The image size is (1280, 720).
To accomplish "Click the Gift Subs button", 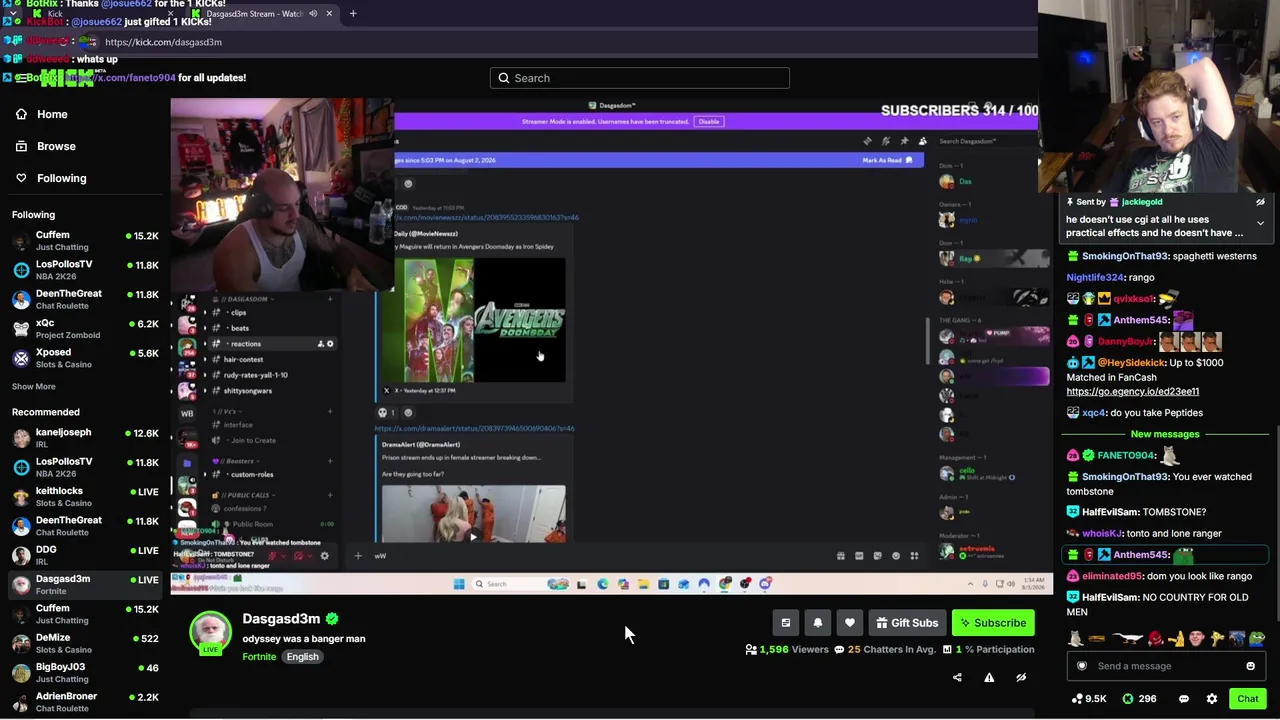I will tap(907, 623).
